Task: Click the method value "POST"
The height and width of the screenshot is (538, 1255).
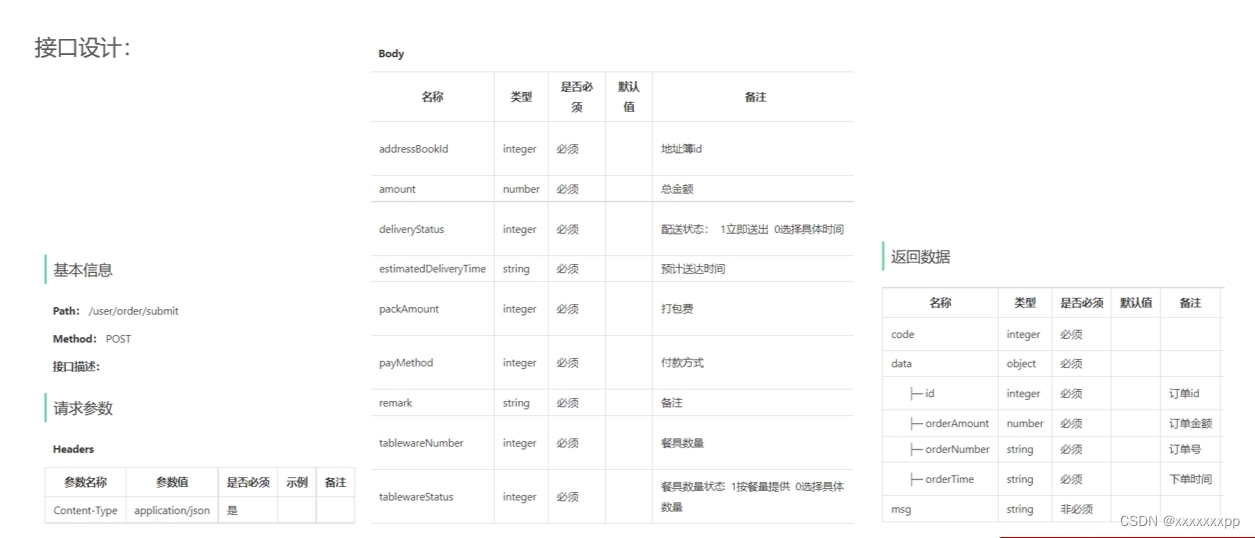Action: pyautogui.click(x=118, y=339)
